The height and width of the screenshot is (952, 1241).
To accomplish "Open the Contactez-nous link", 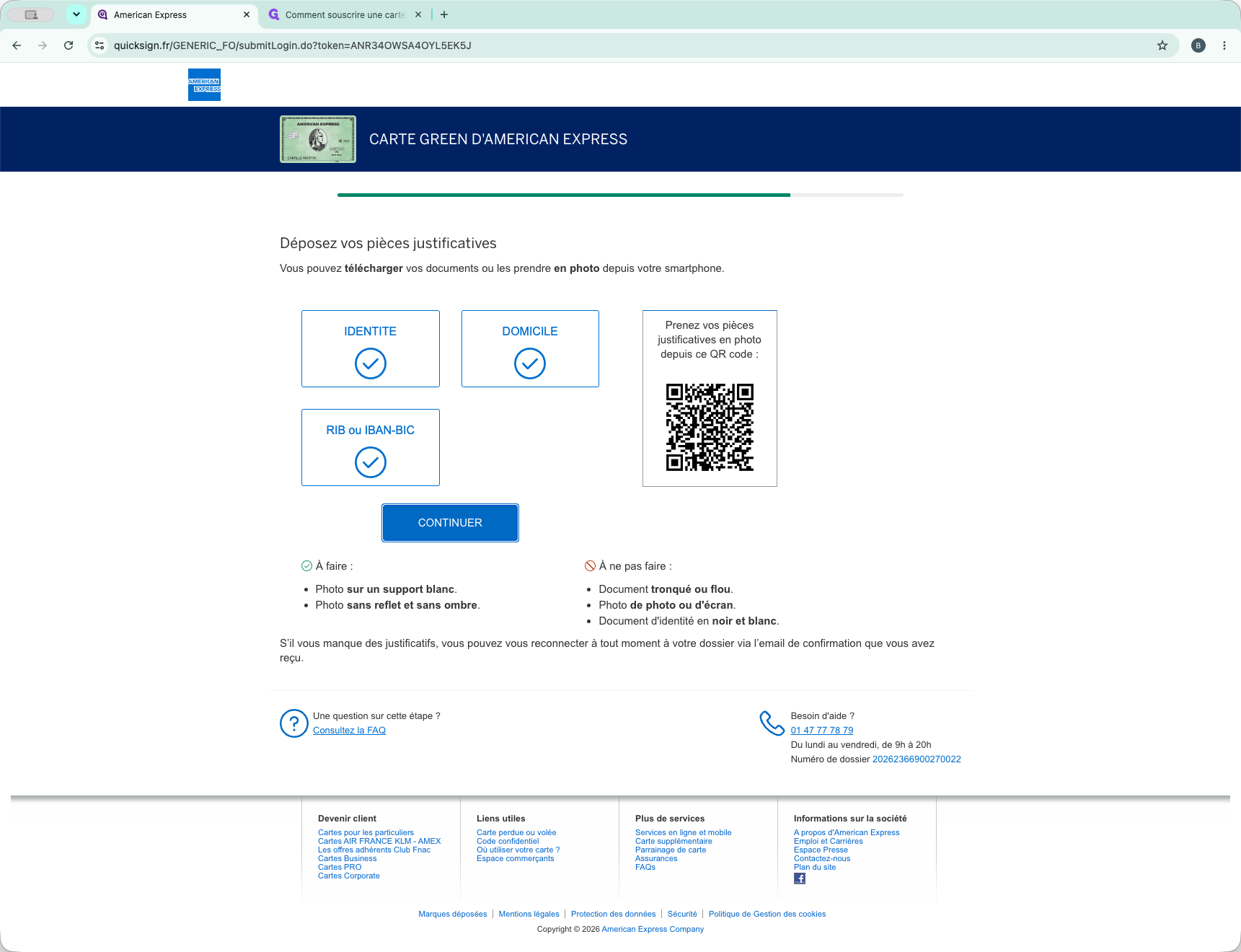I will [x=822, y=858].
